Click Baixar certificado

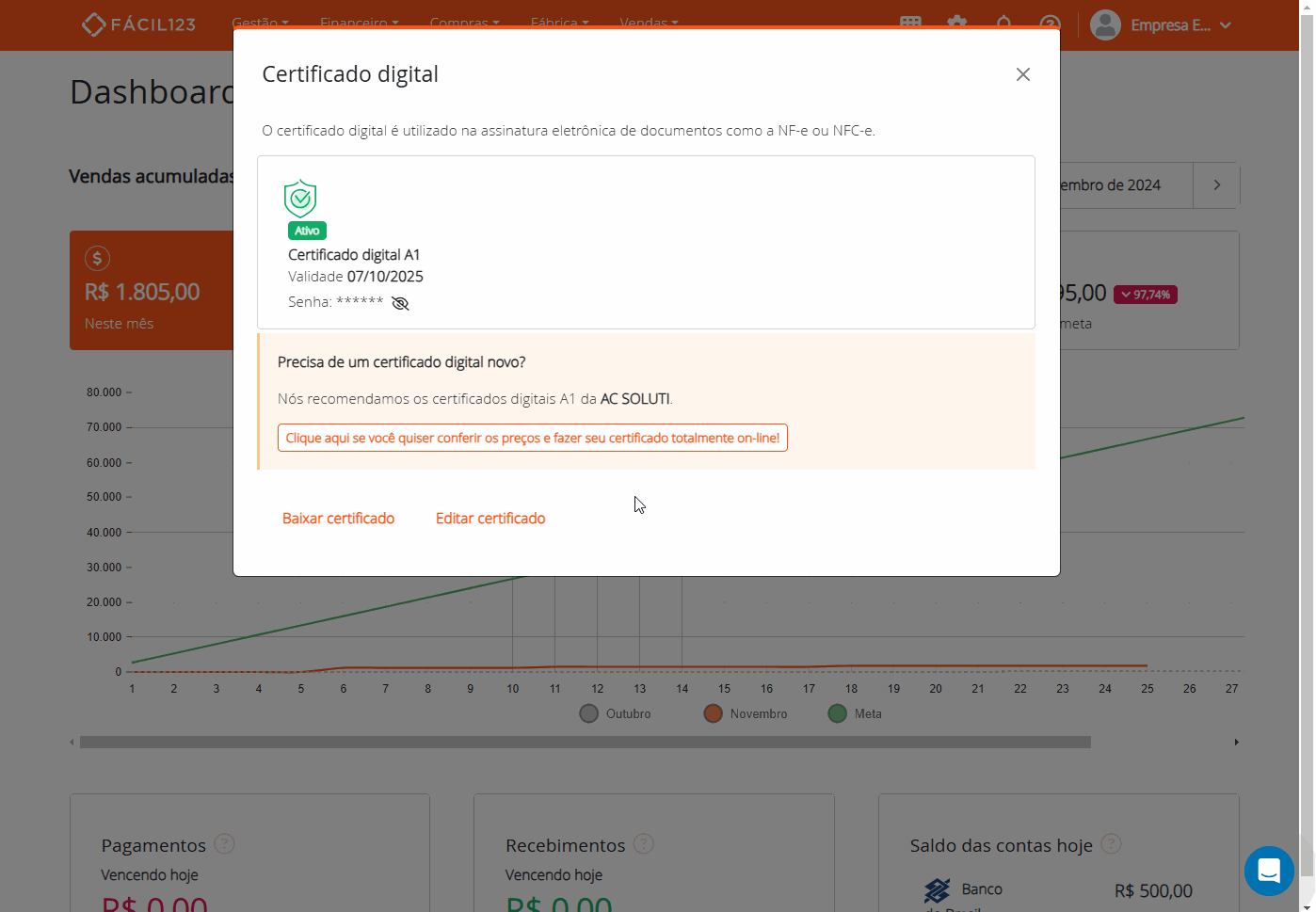pyautogui.click(x=339, y=519)
